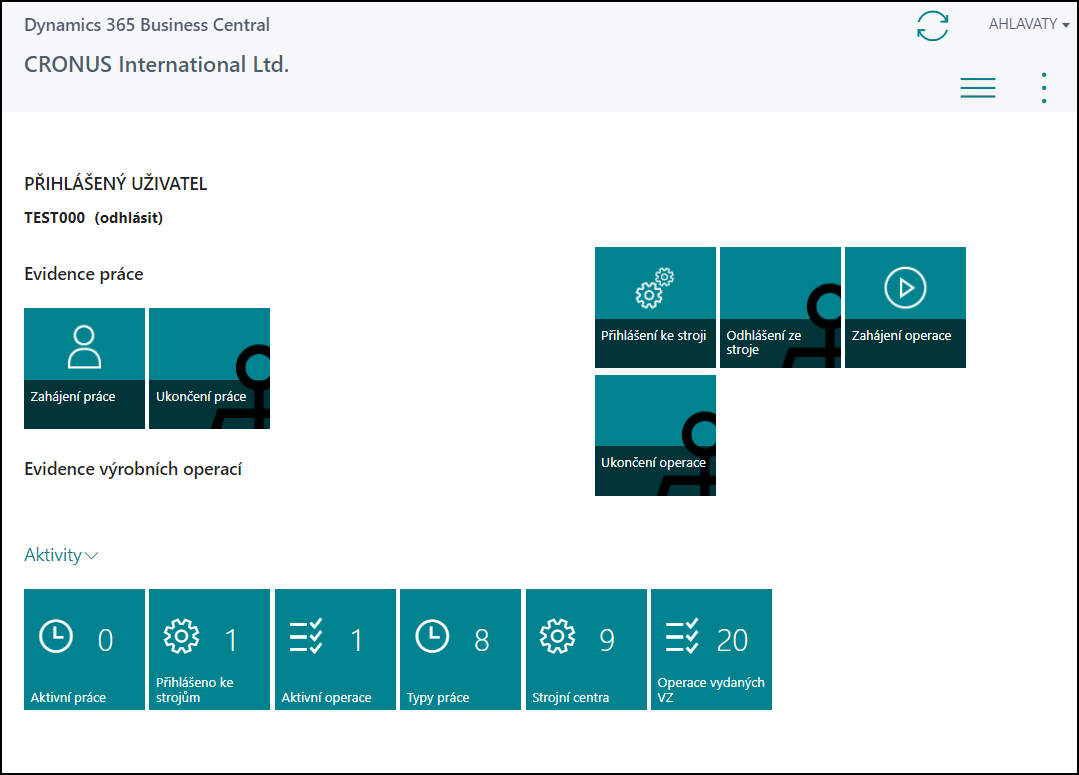Click the clock icon on Aktivní práce

click(x=56, y=636)
